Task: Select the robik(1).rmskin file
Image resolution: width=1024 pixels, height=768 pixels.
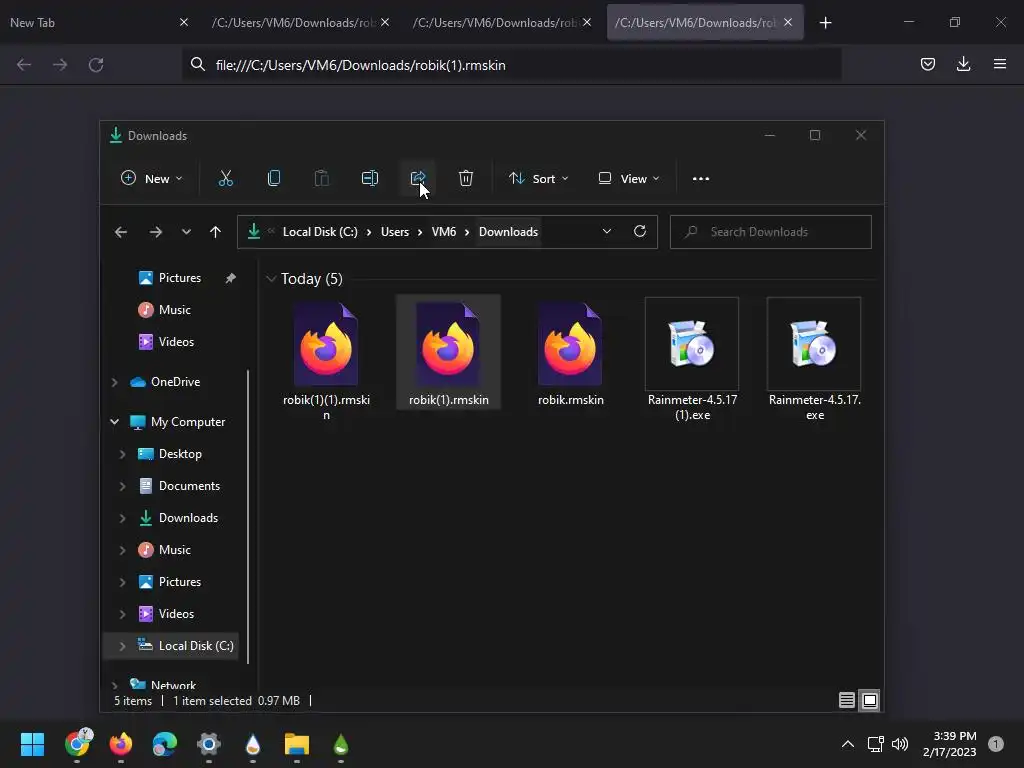Action: pyautogui.click(x=449, y=353)
